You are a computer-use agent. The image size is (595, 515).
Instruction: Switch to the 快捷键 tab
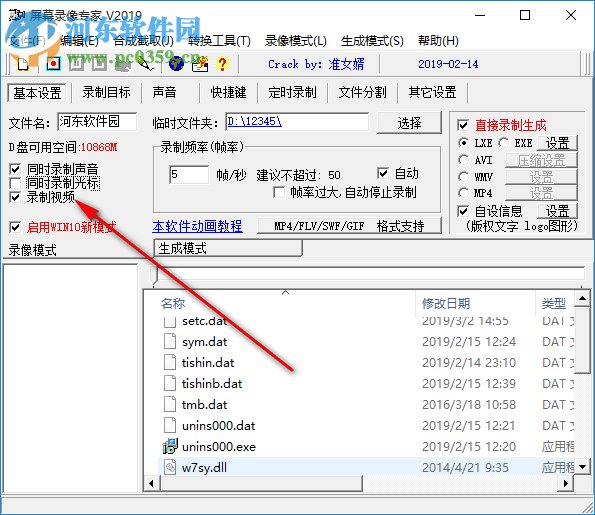(228, 93)
